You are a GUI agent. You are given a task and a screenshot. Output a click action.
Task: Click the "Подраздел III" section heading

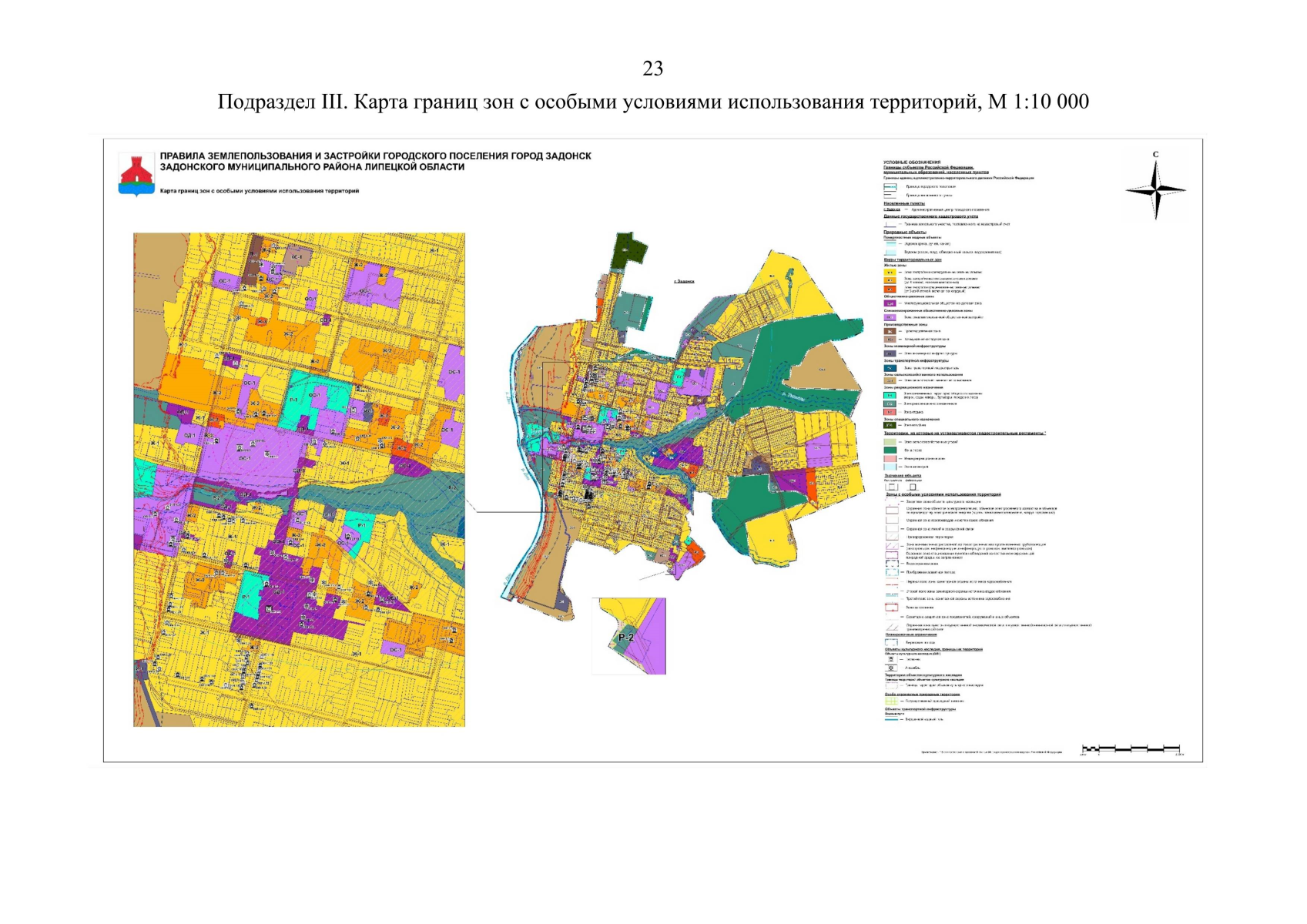coord(652,102)
